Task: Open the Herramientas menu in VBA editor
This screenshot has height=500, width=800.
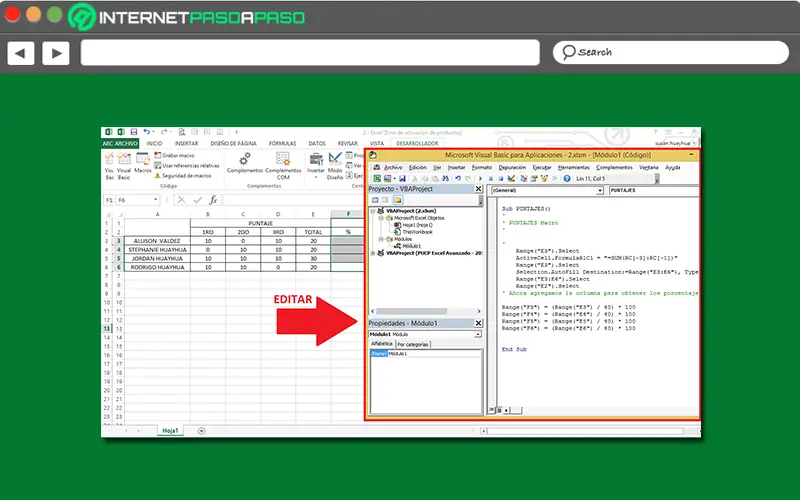Action: (x=573, y=167)
